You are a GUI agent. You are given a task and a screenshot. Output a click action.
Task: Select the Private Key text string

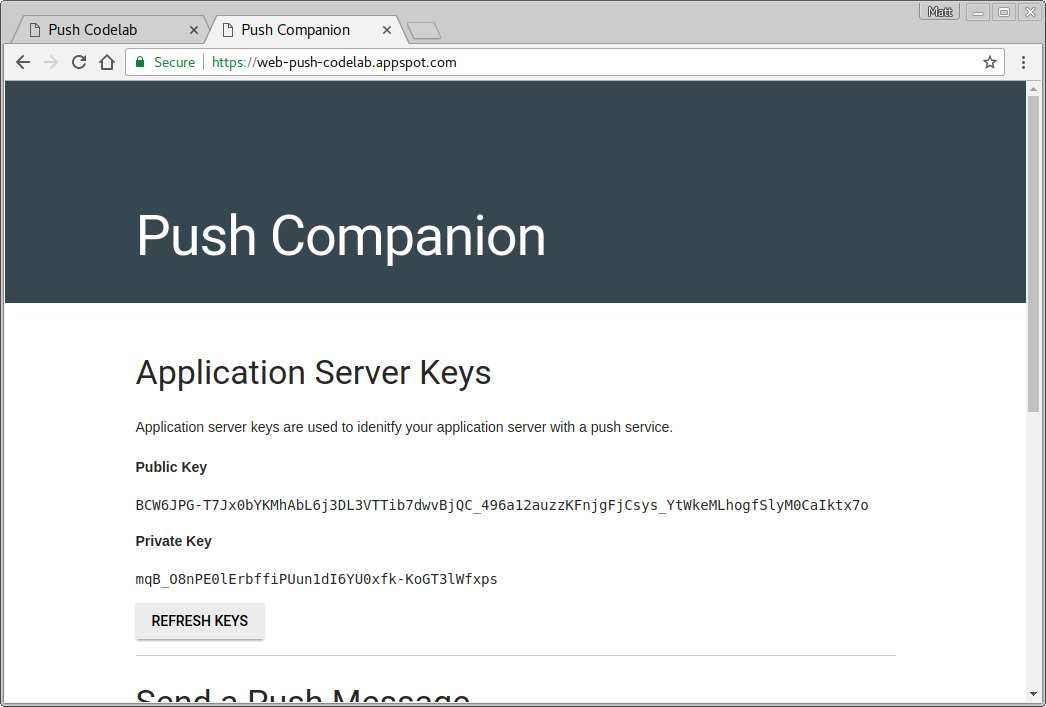tap(316, 579)
